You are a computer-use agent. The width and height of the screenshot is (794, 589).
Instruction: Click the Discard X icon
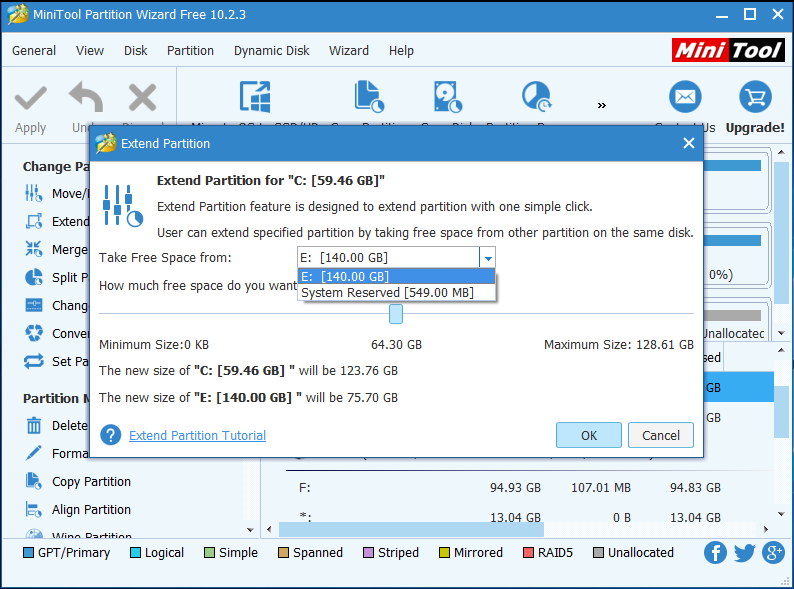pos(142,97)
